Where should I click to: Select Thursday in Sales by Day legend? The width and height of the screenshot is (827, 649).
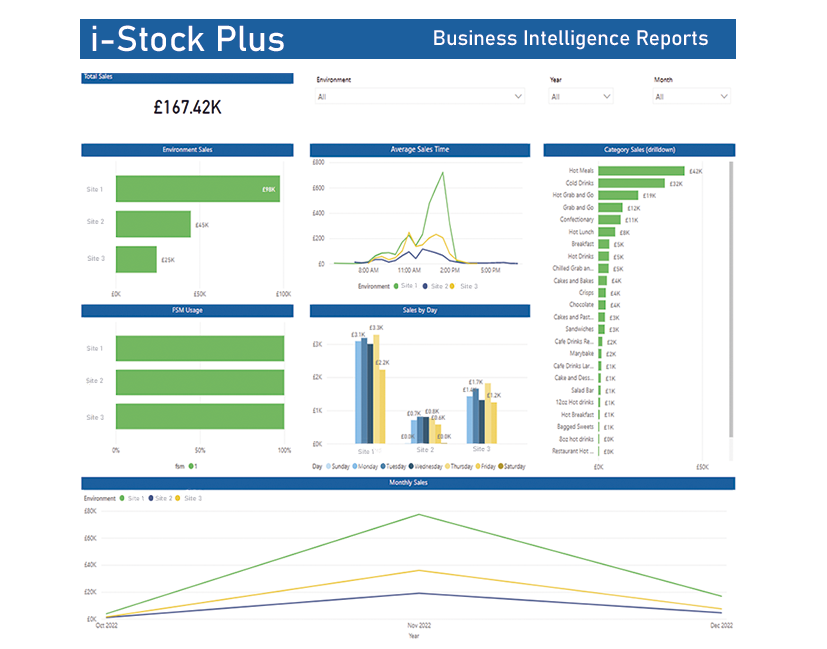point(459,467)
